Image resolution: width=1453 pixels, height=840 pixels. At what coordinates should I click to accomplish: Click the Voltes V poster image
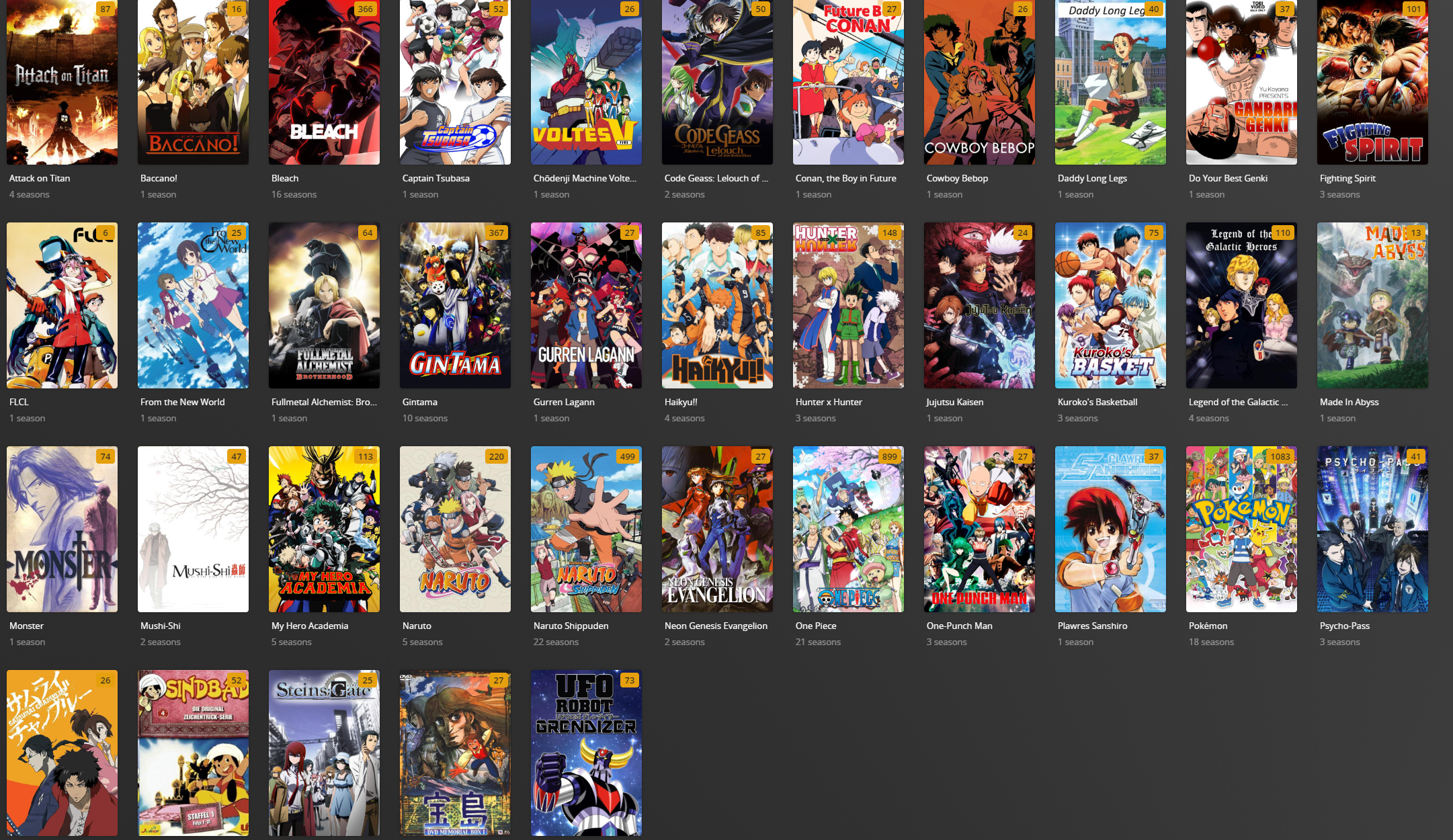pos(586,82)
